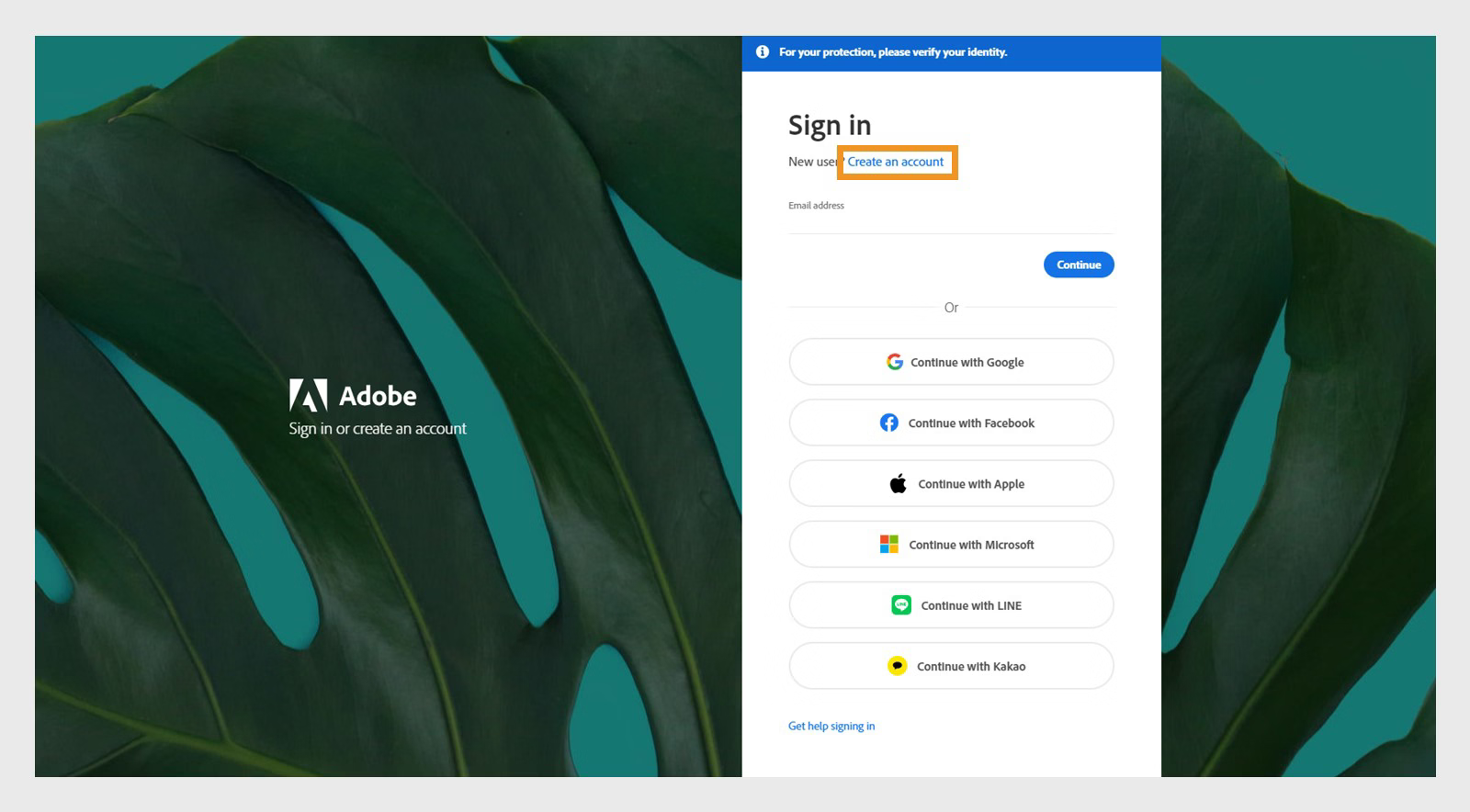Click the Apple logo icon
The image size is (1470, 812).
click(x=899, y=483)
